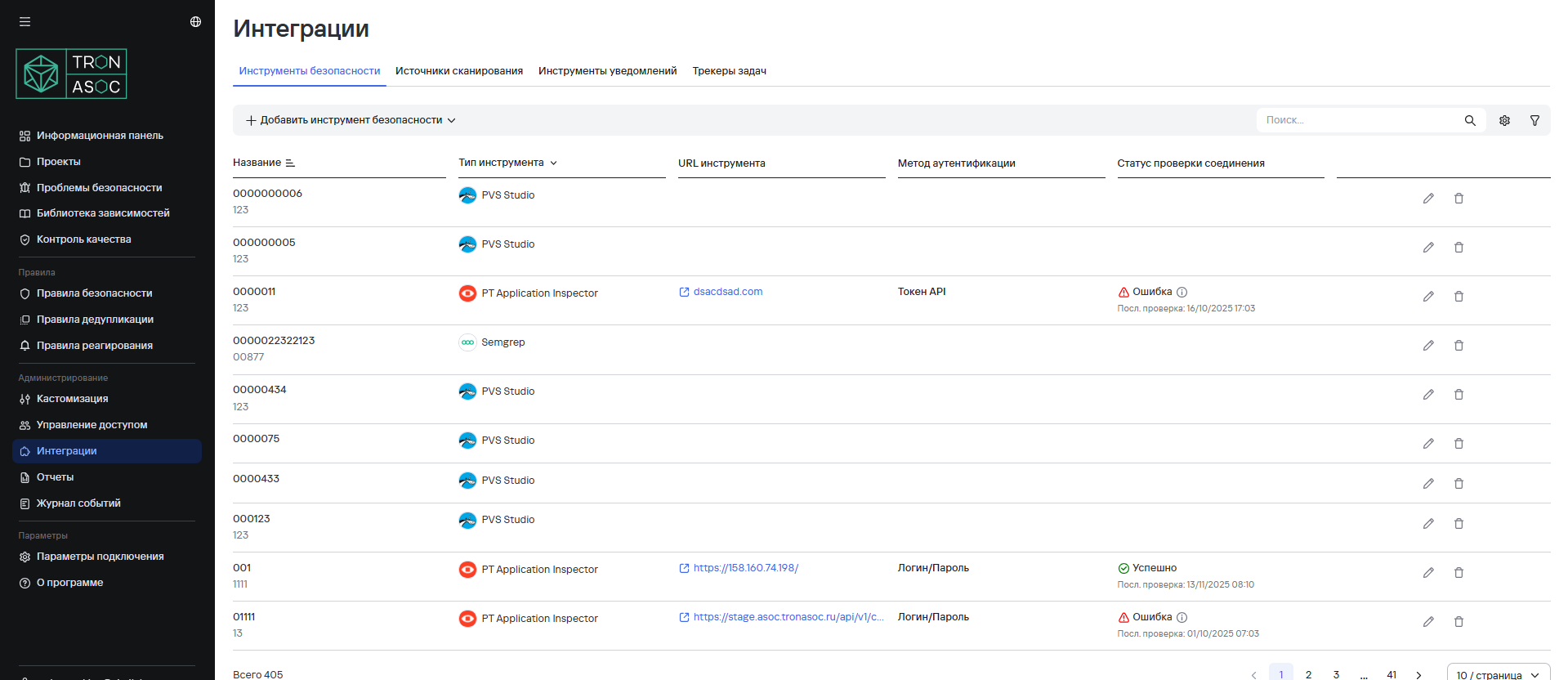Delete integration 0000433
This screenshot has width=1568, height=680.
coord(1459,484)
